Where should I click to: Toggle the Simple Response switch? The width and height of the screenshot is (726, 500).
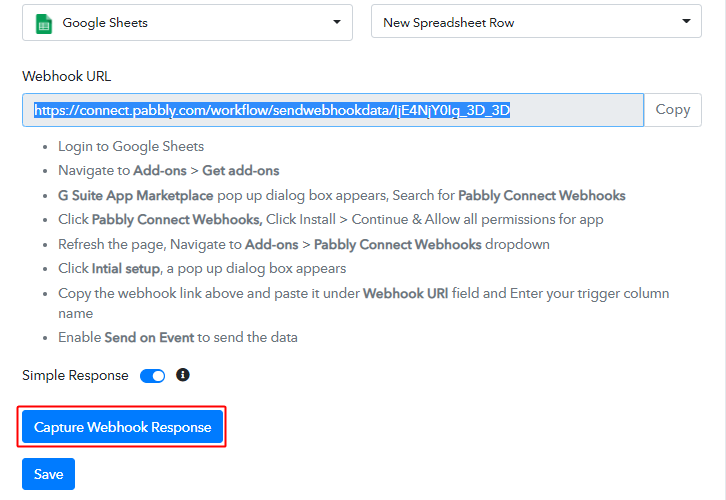[152, 376]
